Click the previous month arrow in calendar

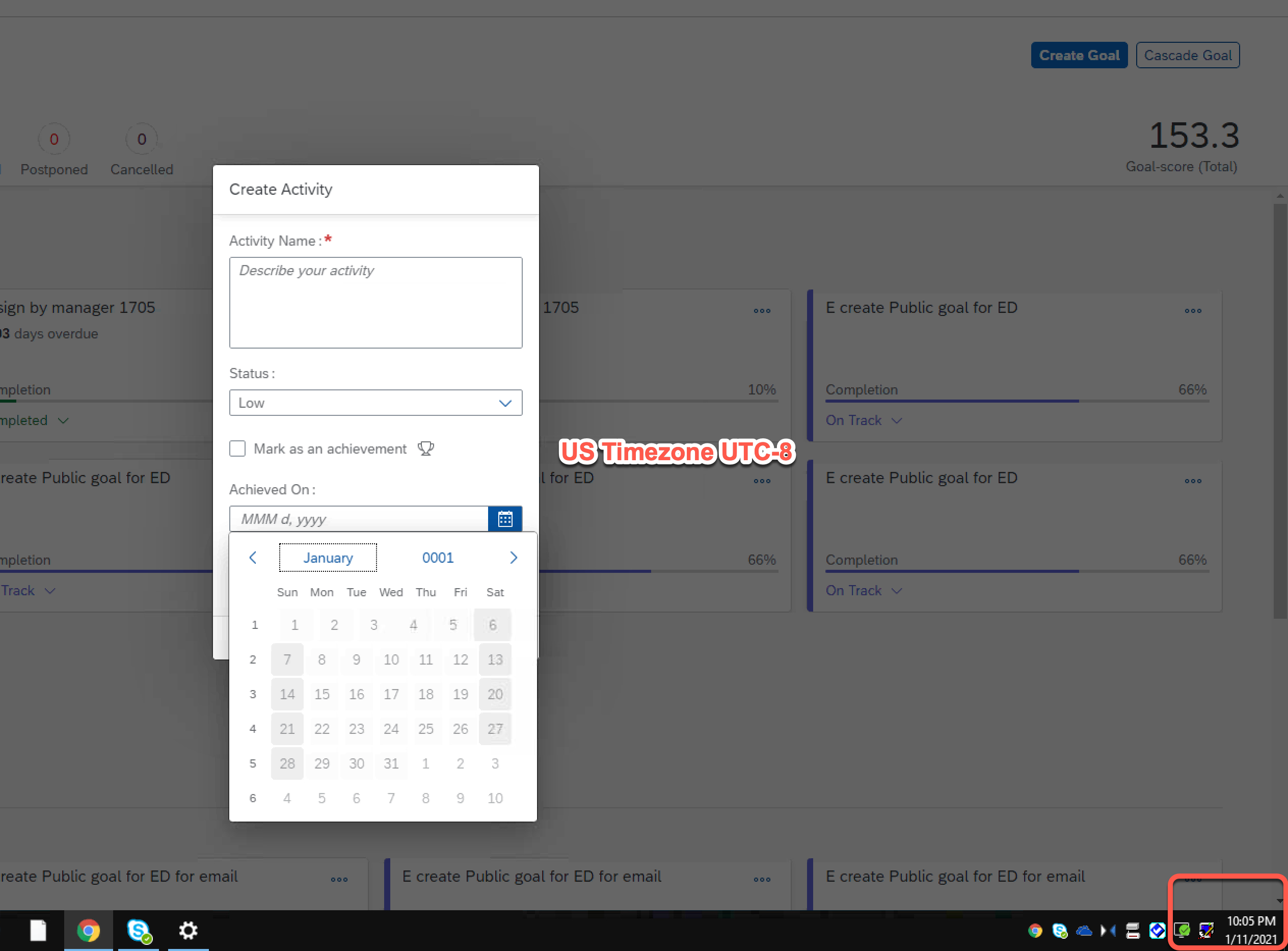click(x=253, y=557)
